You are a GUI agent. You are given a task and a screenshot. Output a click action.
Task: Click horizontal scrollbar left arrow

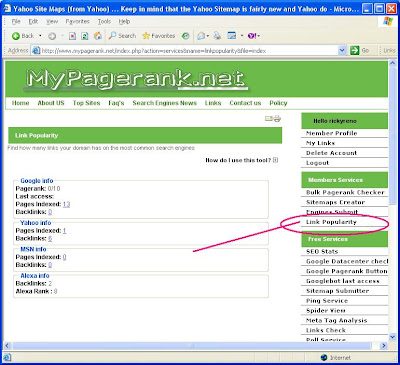(x=7, y=346)
